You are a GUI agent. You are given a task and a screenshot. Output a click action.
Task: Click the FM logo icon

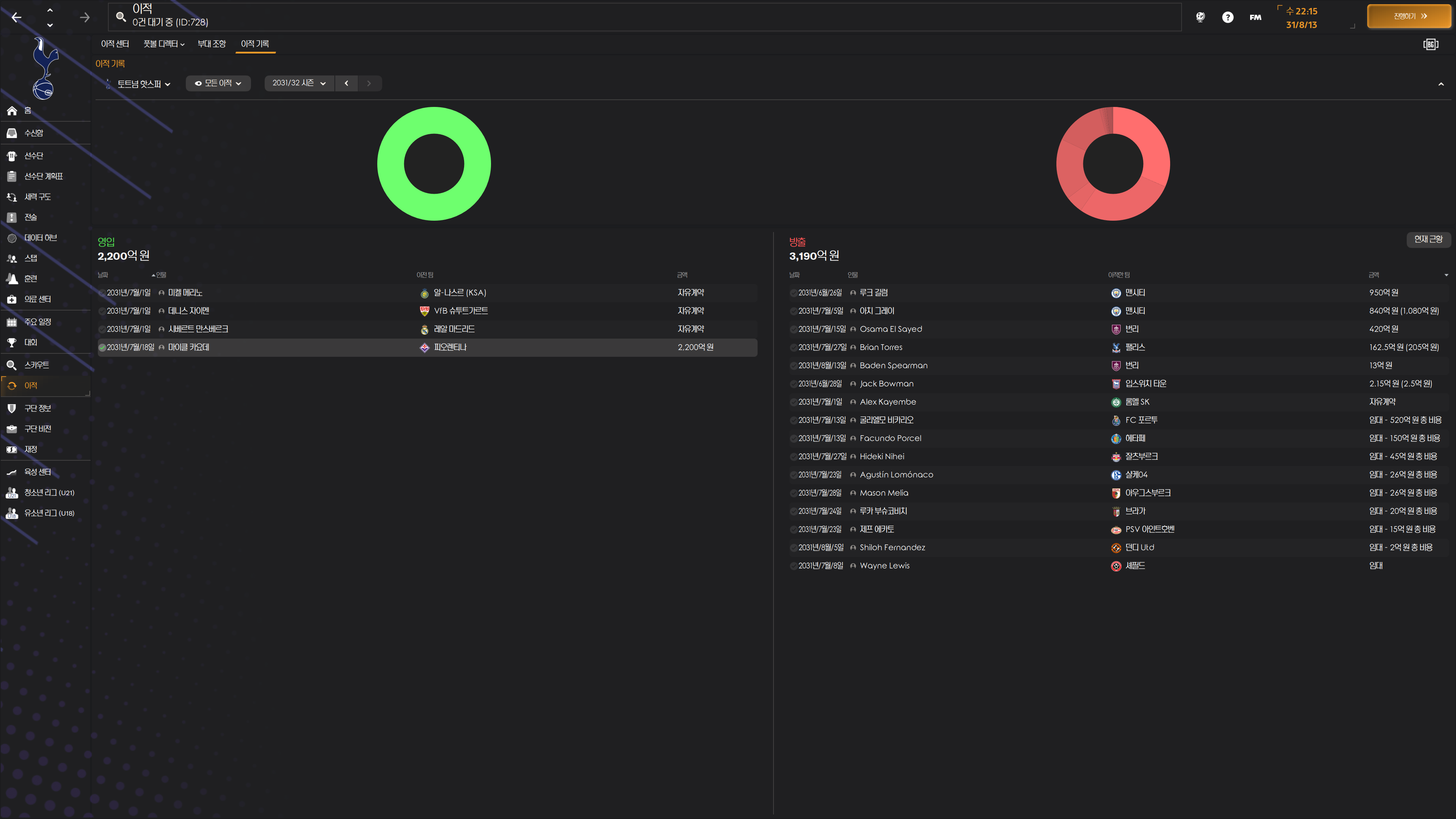click(x=1255, y=17)
